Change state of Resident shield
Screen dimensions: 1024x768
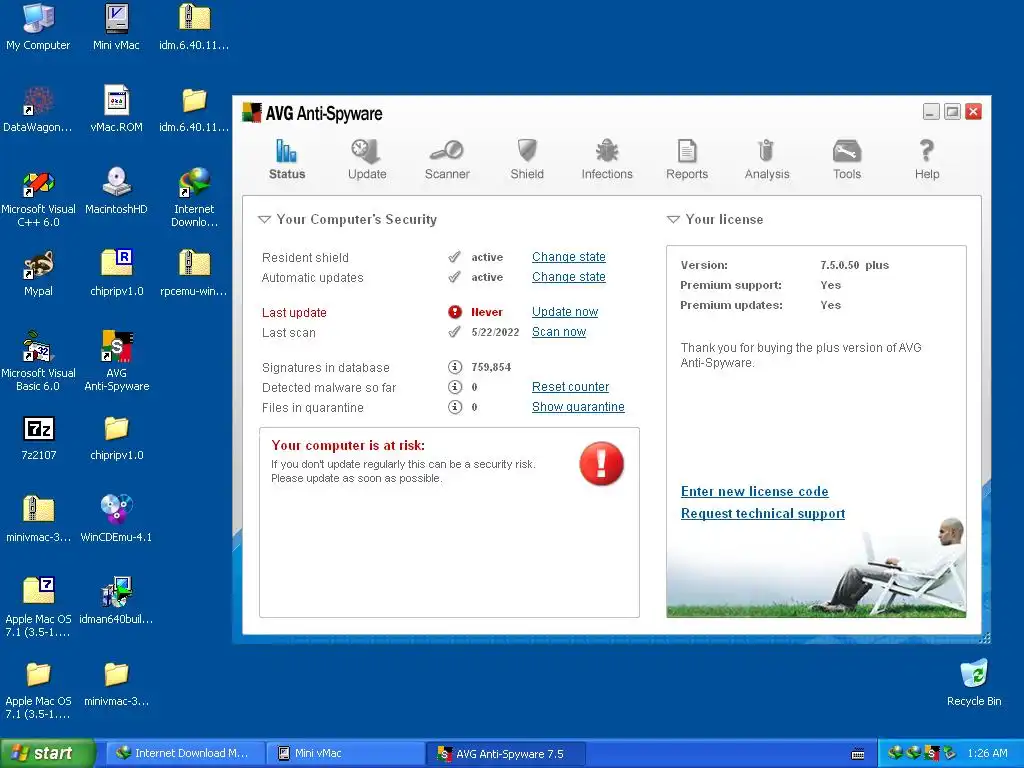click(x=569, y=257)
